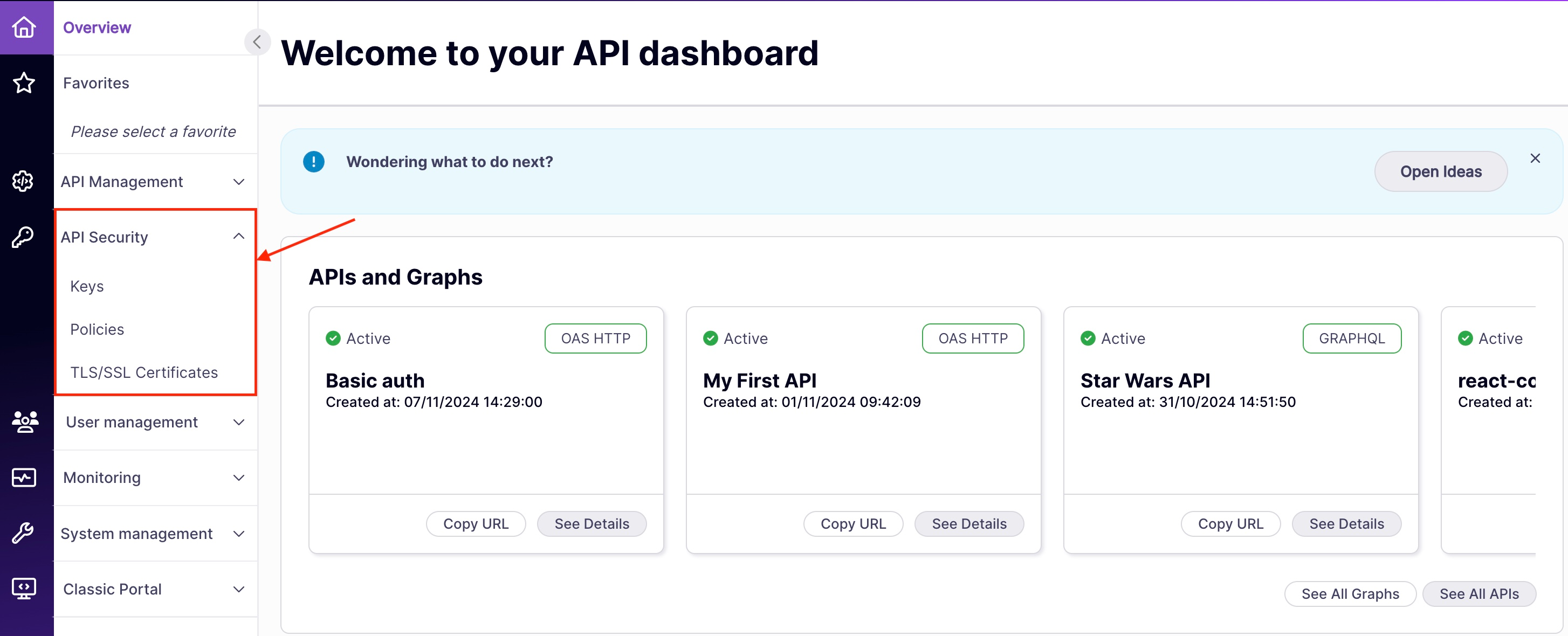Open Classic Portal using the monitor icon
Image resolution: width=1568 pixels, height=636 pixels.
click(x=24, y=588)
